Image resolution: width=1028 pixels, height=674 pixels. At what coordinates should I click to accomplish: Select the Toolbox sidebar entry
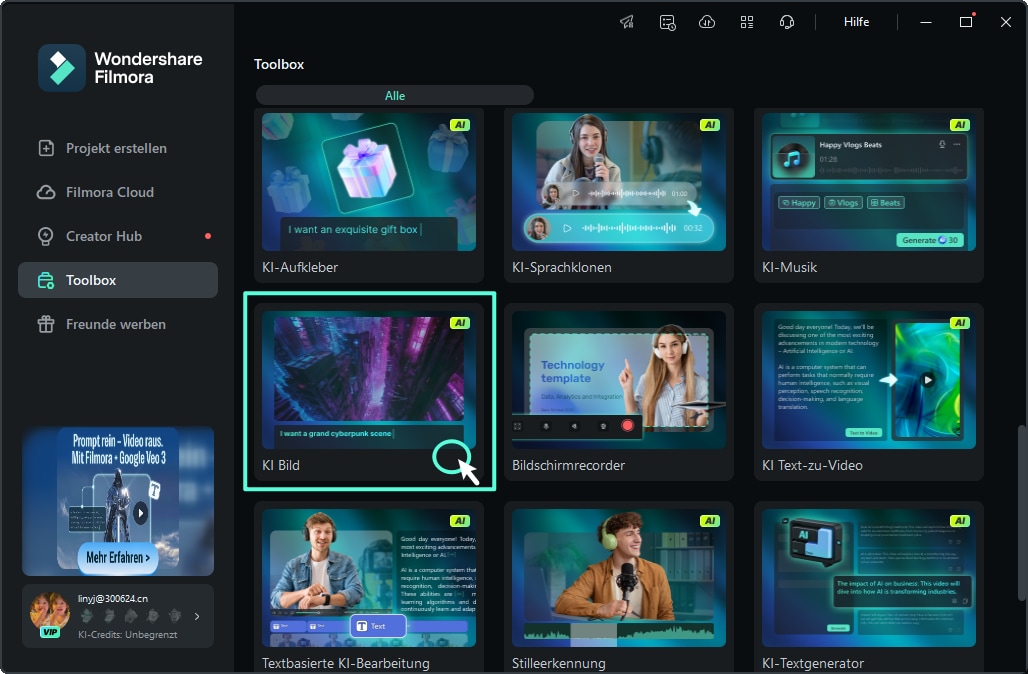click(x=118, y=280)
